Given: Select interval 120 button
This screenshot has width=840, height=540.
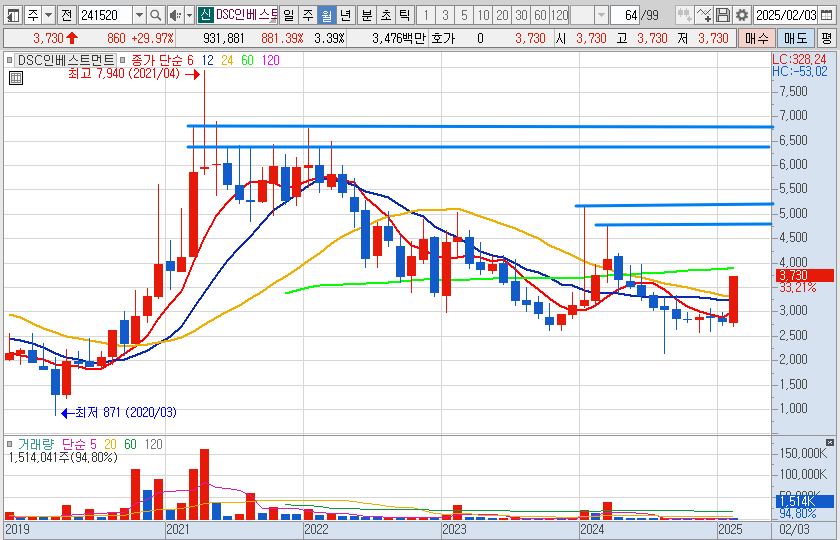Looking at the screenshot, I should pyautogui.click(x=560, y=15).
